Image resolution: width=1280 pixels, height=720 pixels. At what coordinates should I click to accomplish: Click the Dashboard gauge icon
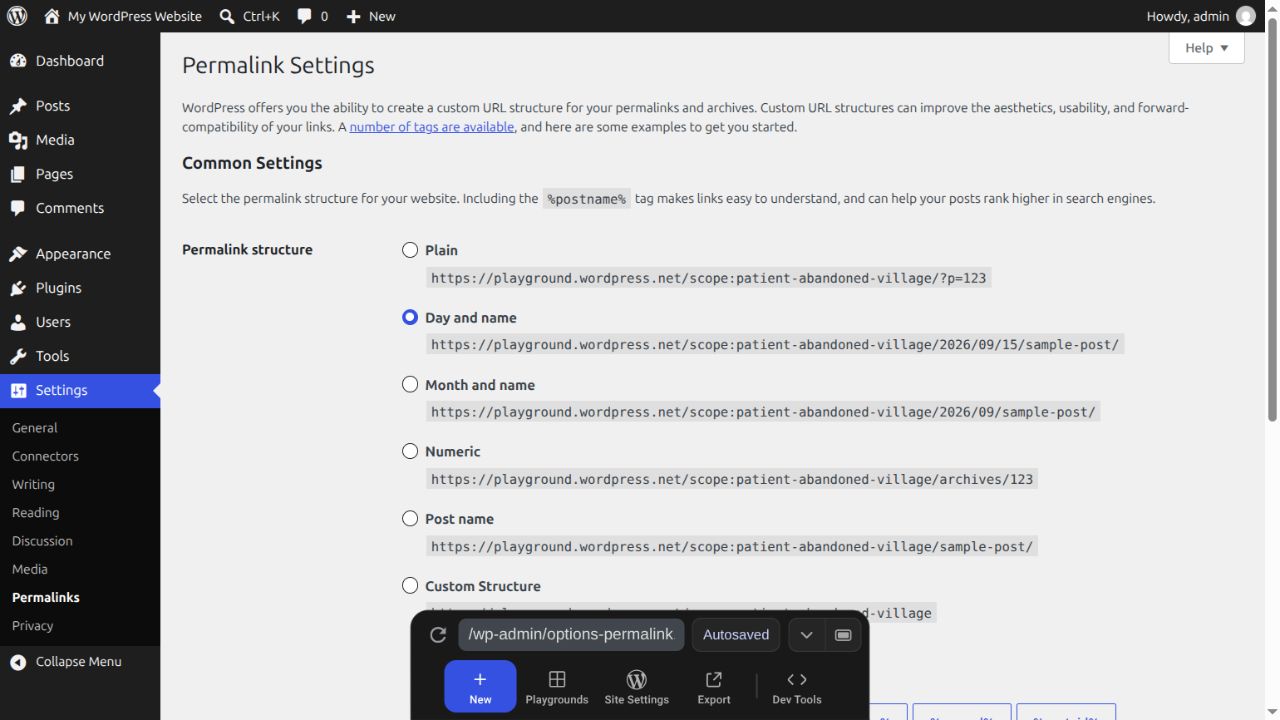(x=18, y=61)
